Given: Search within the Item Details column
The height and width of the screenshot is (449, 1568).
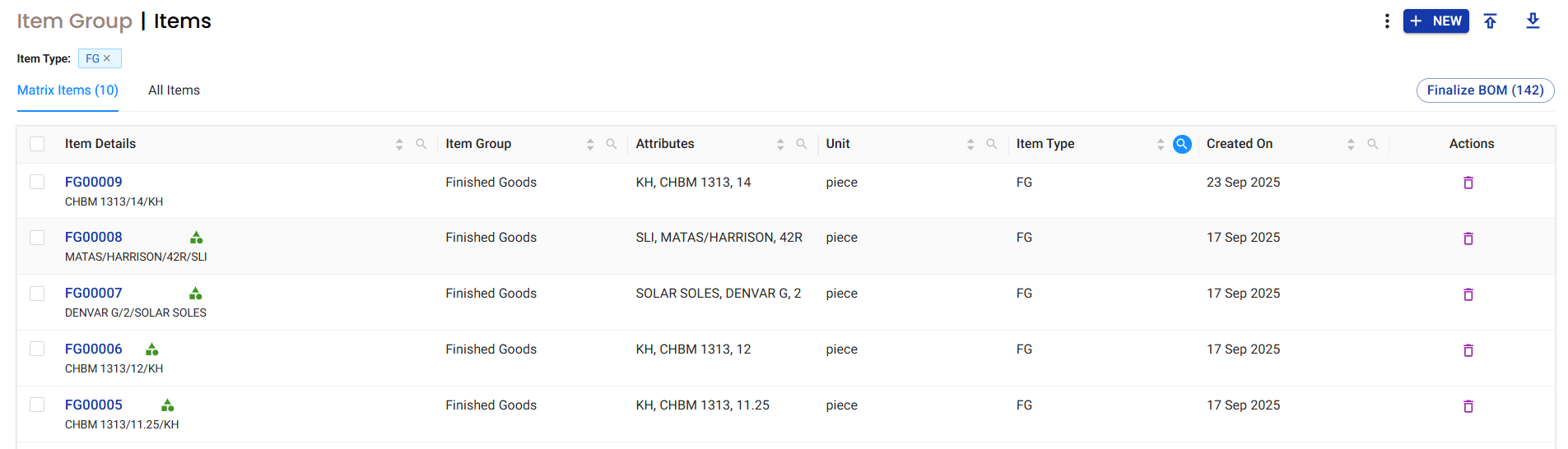Looking at the screenshot, I should point(421,144).
